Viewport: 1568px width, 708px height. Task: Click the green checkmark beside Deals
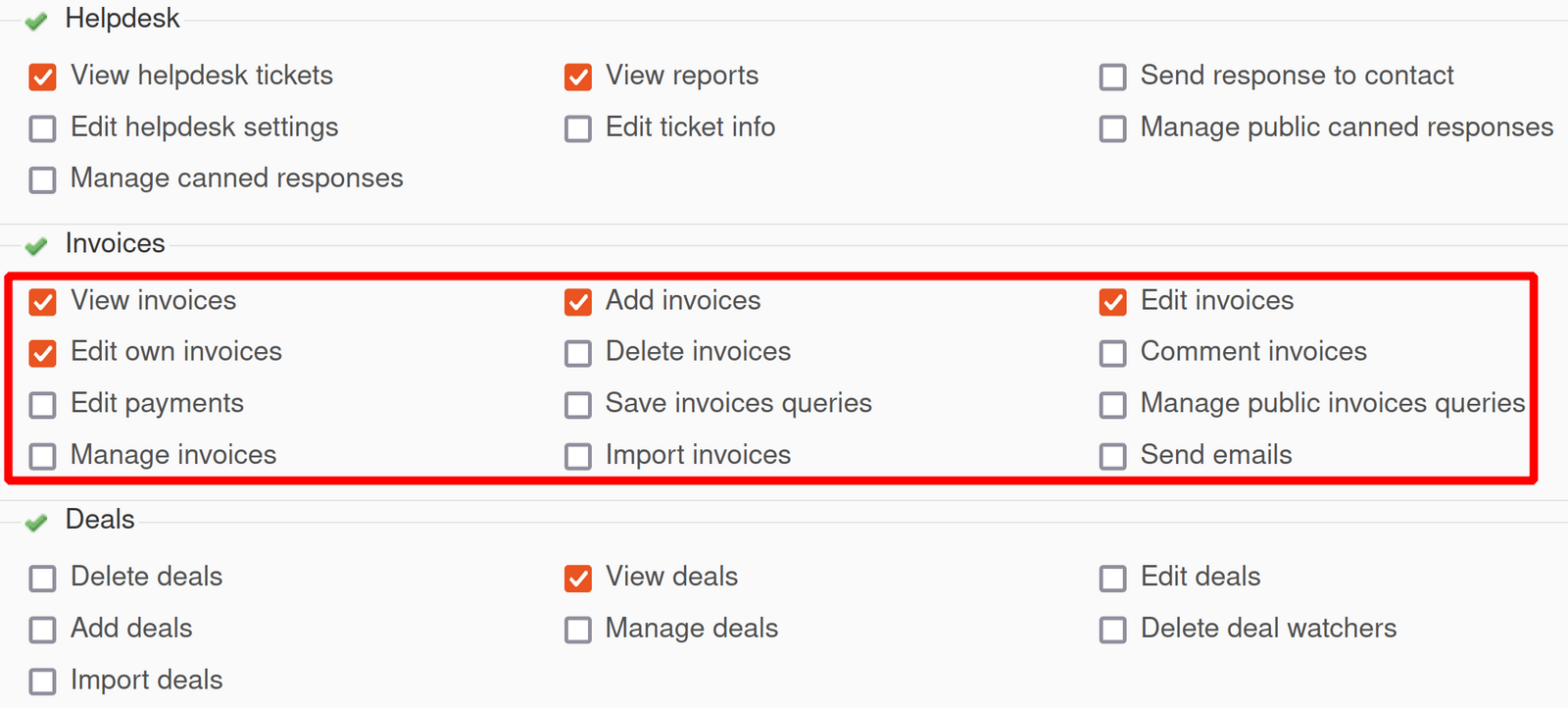pos(35,522)
